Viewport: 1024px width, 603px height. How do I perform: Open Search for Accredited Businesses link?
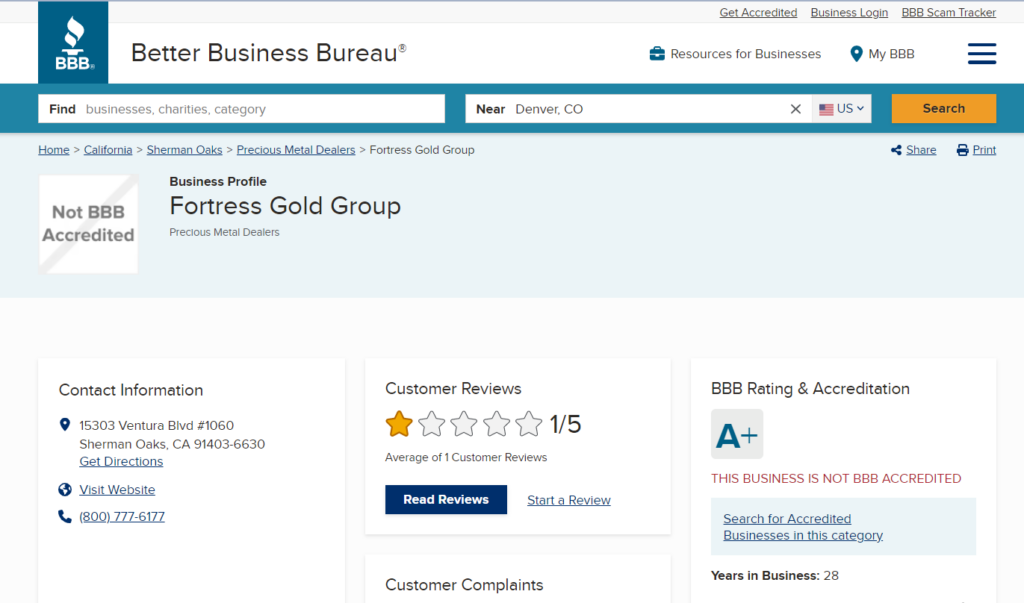click(x=803, y=527)
